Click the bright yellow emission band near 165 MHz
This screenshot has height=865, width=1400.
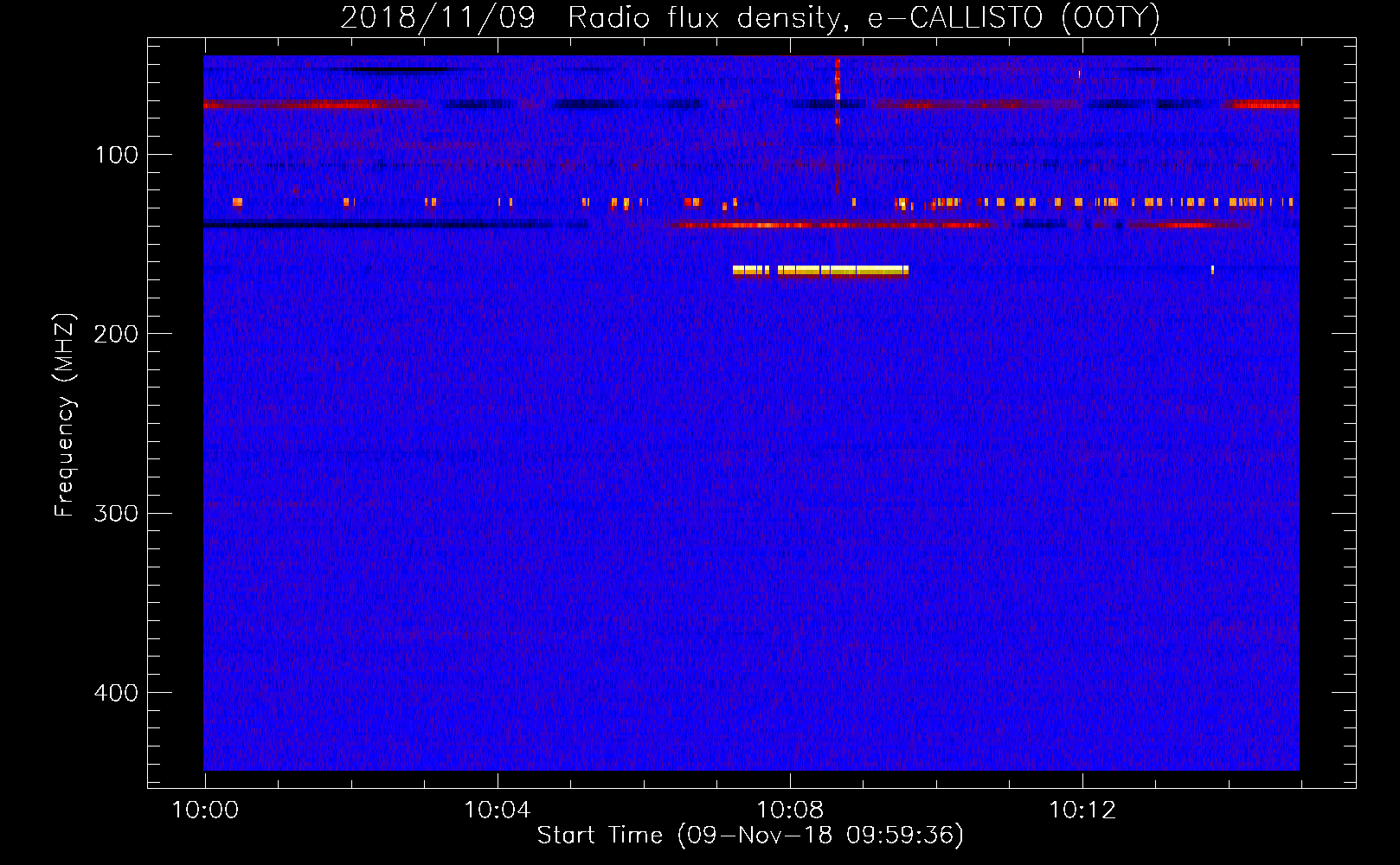click(x=820, y=271)
